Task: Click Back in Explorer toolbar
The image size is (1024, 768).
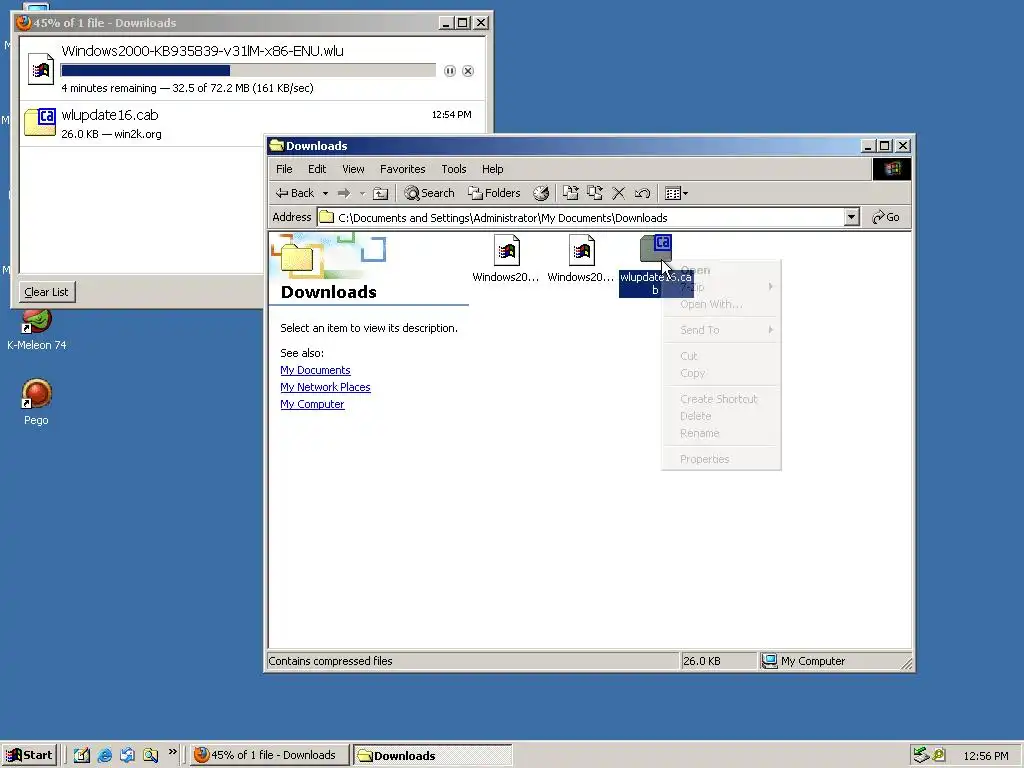Action: click(x=295, y=193)
